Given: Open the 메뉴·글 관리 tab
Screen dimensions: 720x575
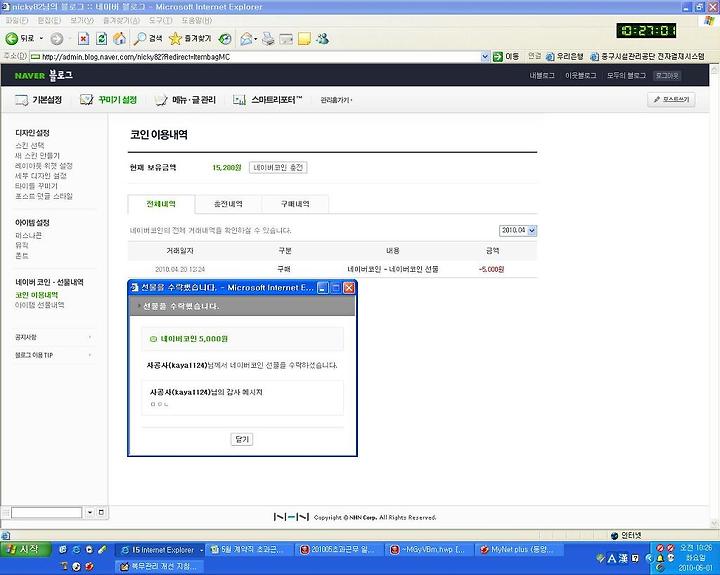Looking at the screenshot, I should point(185,100).
